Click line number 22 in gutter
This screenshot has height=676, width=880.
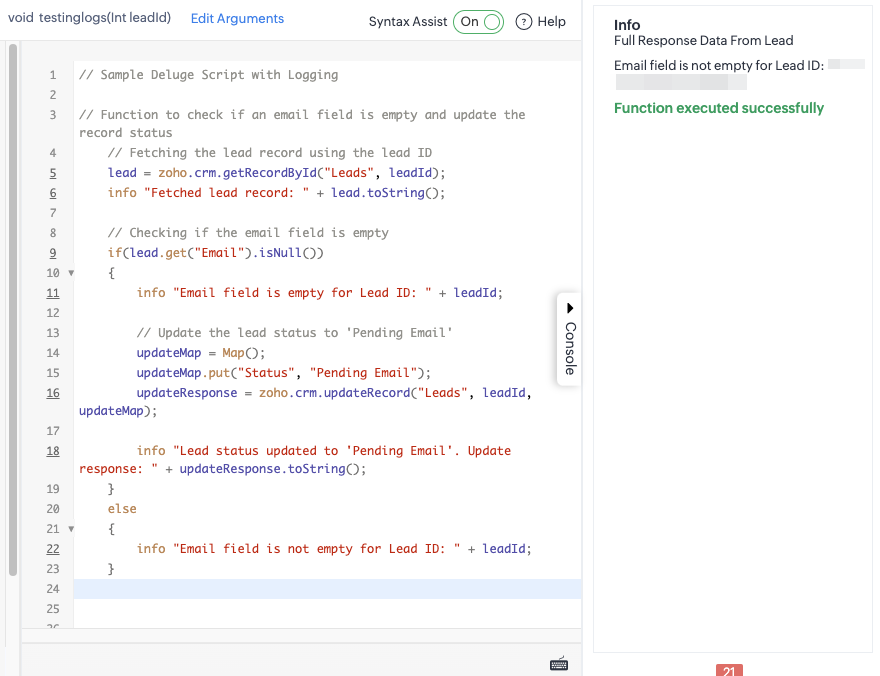[x=53, y=549]
